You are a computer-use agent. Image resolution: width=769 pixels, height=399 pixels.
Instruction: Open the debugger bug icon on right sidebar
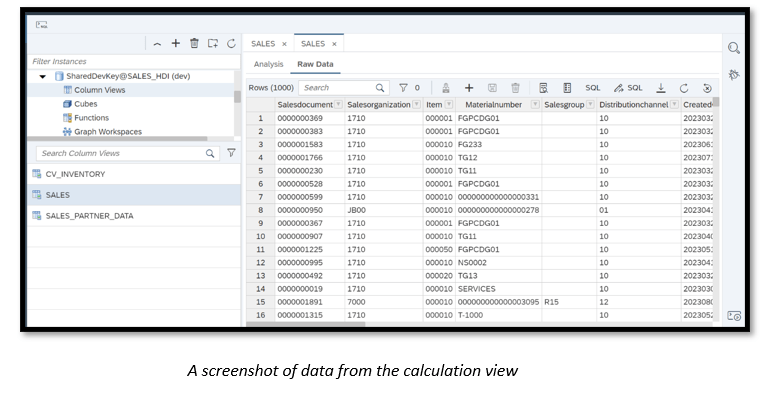[734, 75]
